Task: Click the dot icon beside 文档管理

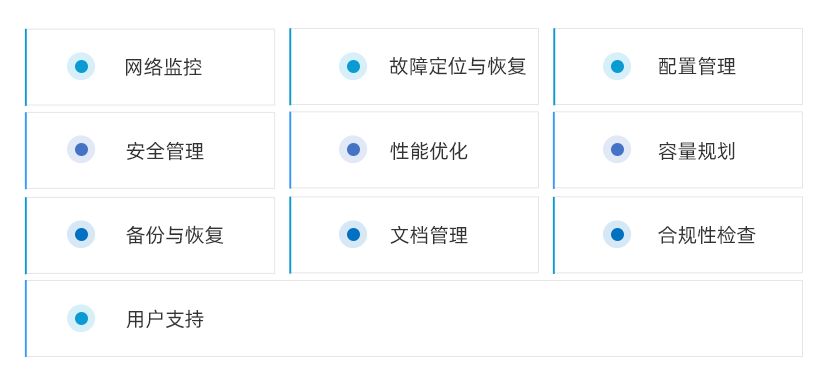Action: click(x=353, y=234)
